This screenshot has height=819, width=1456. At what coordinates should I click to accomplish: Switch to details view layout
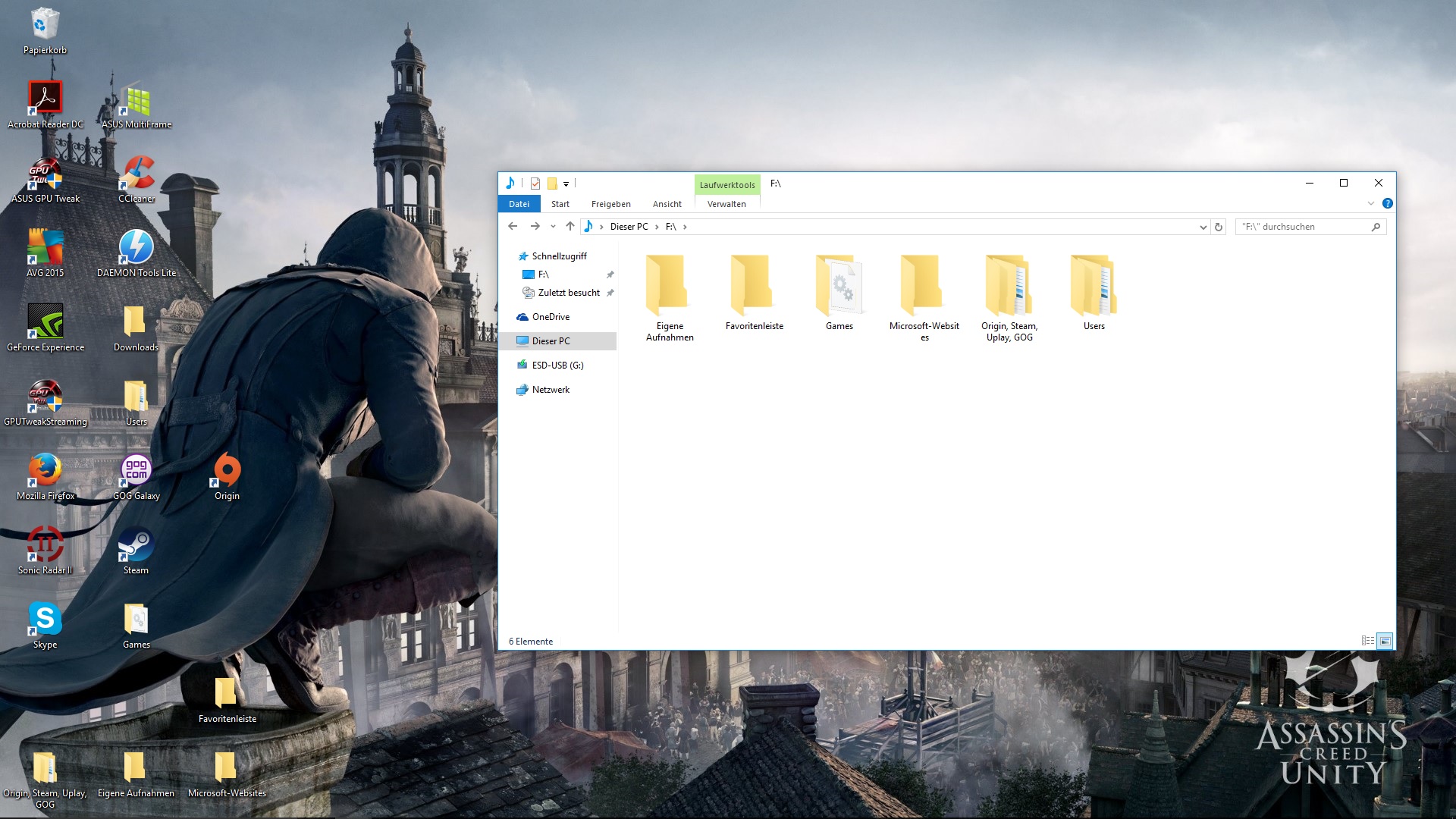pos(1368,641)
